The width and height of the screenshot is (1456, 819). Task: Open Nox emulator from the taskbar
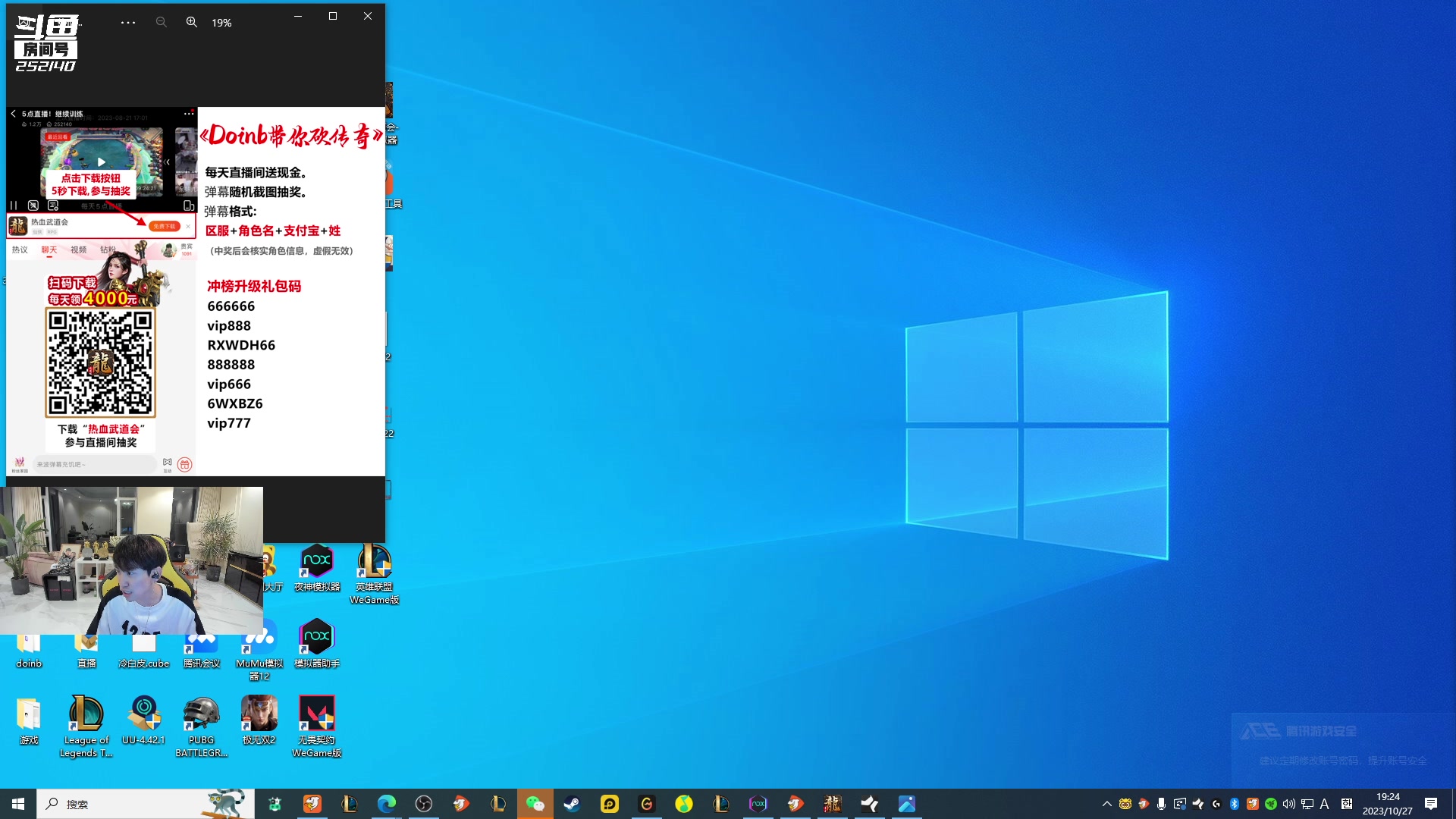tap(758, 804)
